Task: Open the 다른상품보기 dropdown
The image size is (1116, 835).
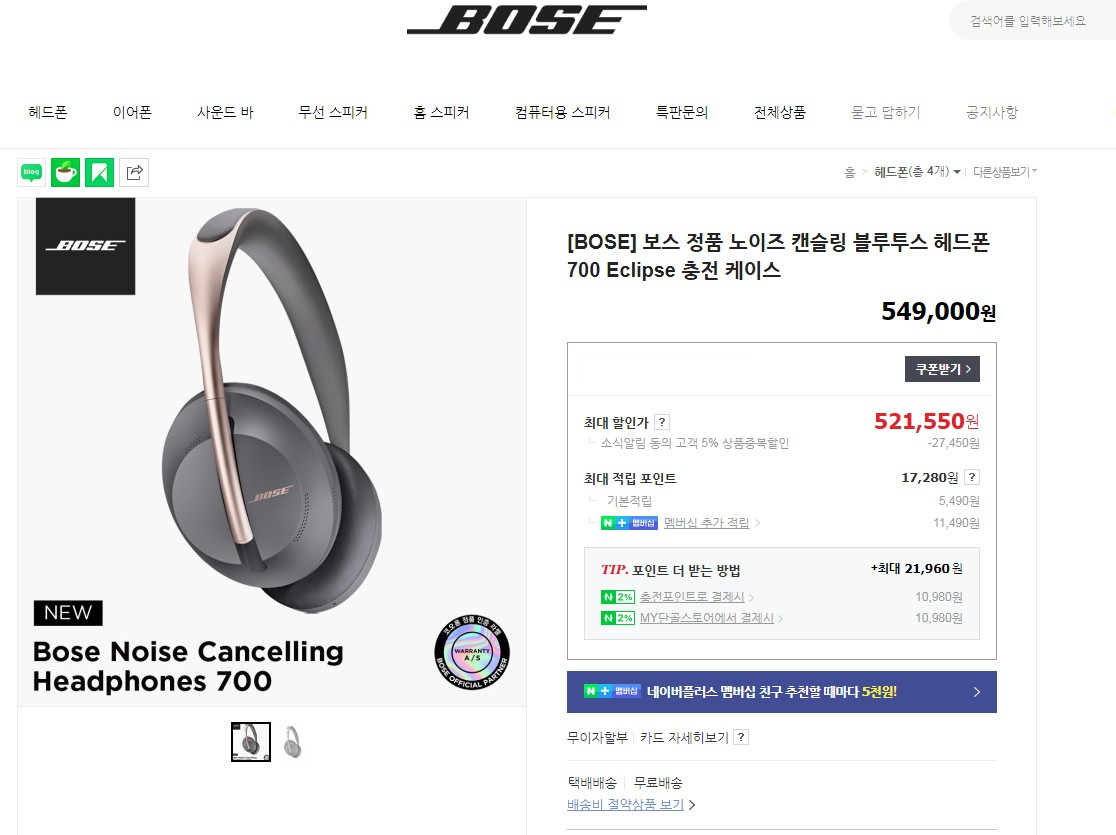Action: coord(1005,172)
